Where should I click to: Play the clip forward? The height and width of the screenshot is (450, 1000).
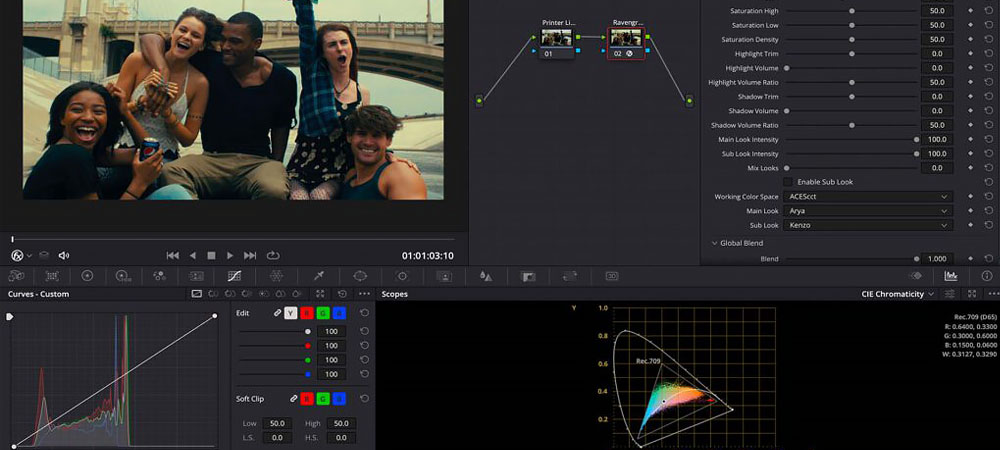pyautogui.click(x=230, y=256)
